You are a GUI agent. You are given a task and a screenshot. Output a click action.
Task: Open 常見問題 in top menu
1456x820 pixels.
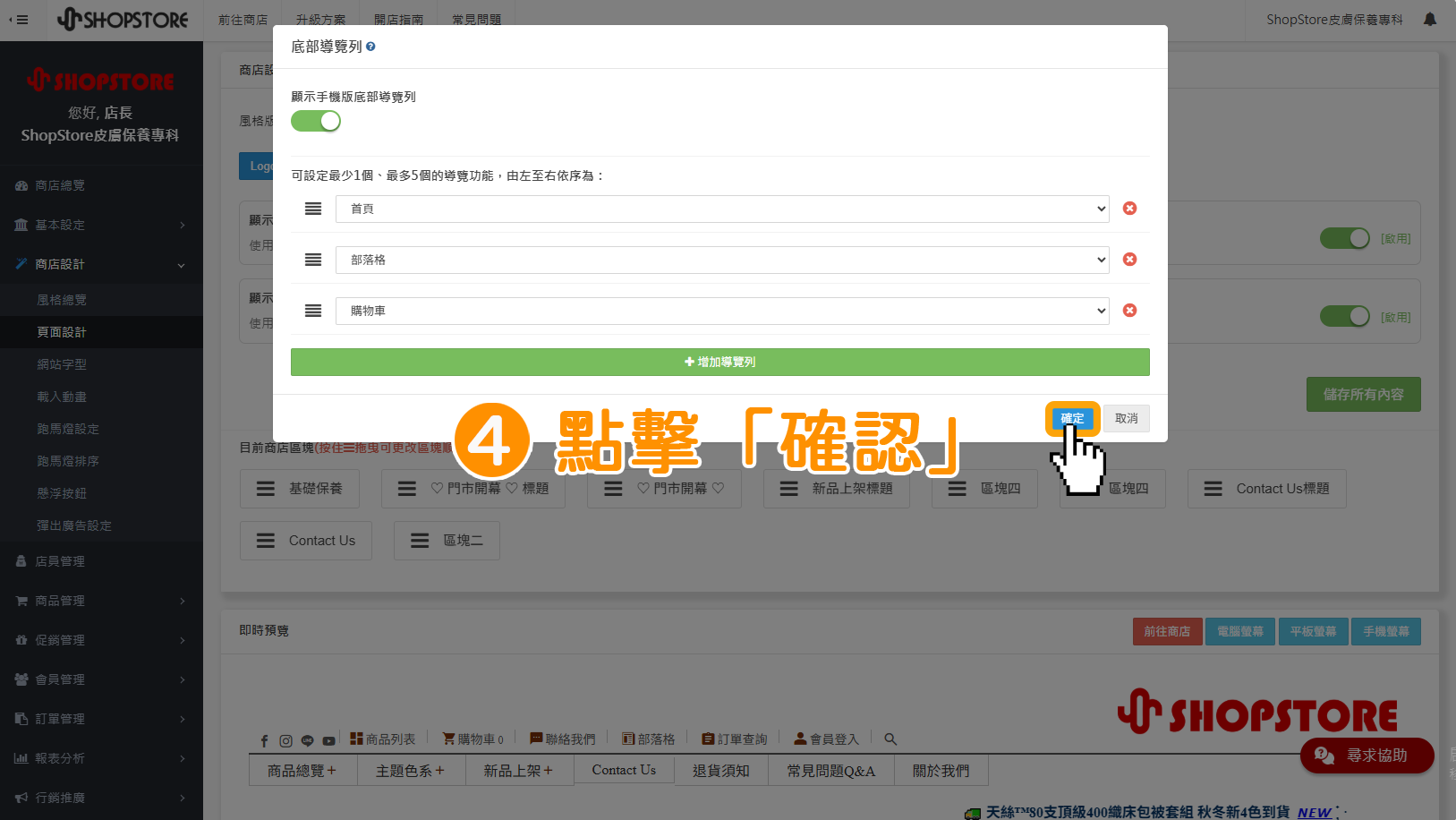(476, 20)
